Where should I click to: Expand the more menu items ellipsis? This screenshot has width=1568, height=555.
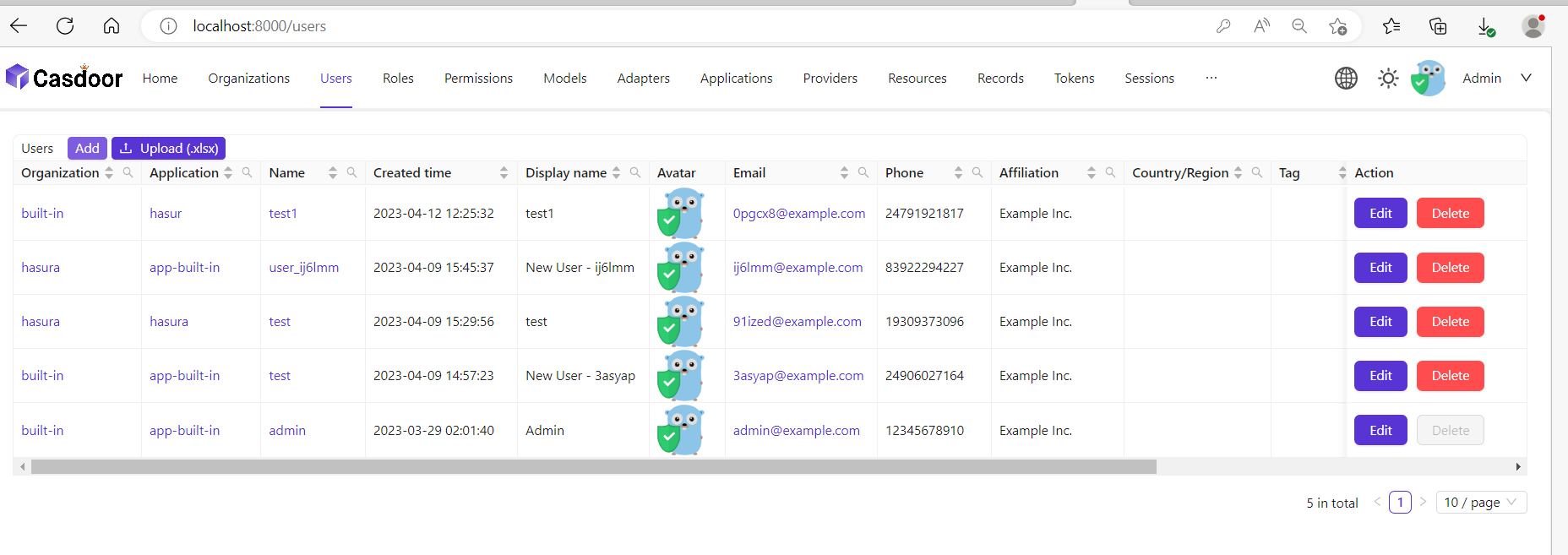(1211, 78)
